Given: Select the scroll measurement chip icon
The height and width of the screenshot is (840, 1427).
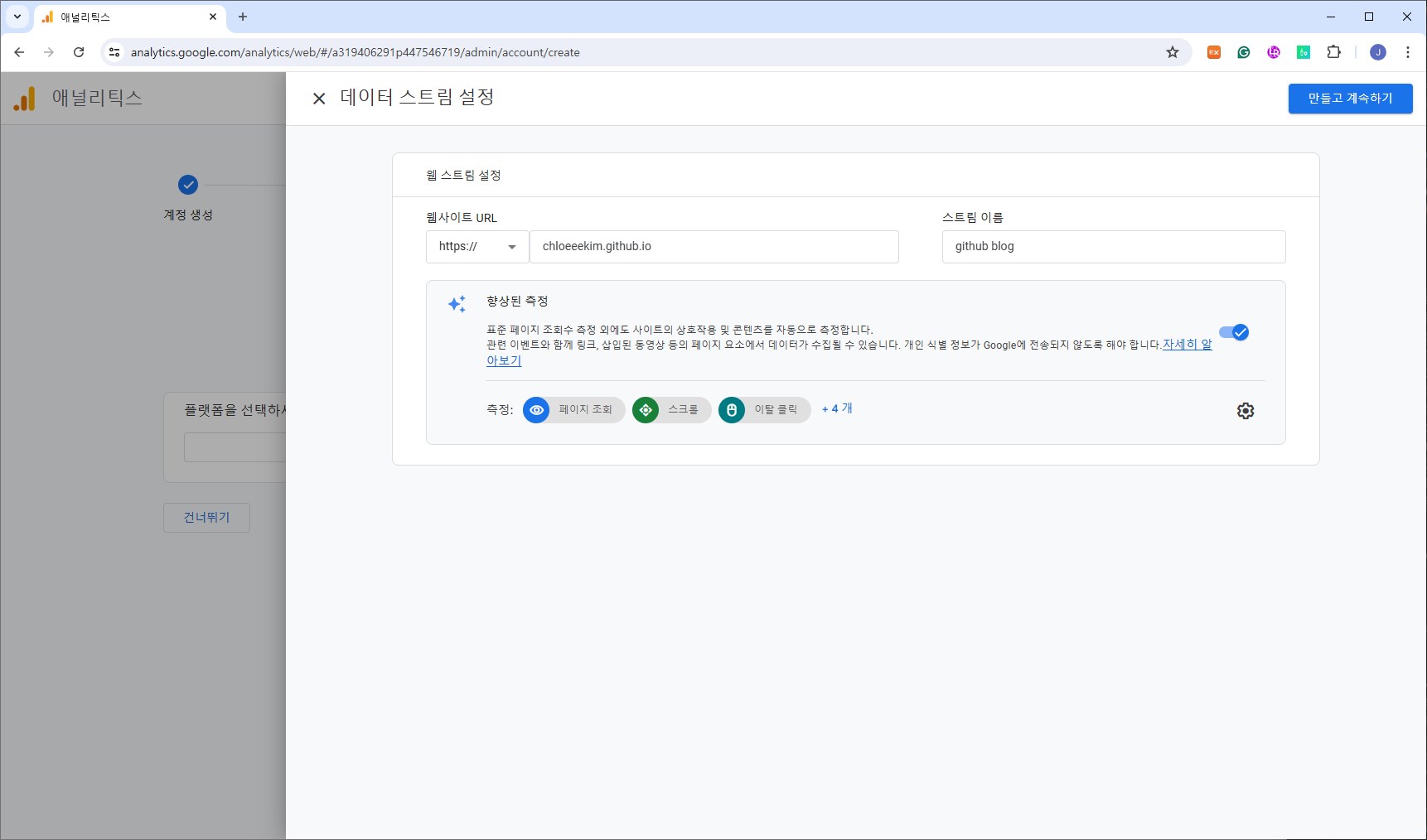Looking at the screenshot, I should click(646, 410).
